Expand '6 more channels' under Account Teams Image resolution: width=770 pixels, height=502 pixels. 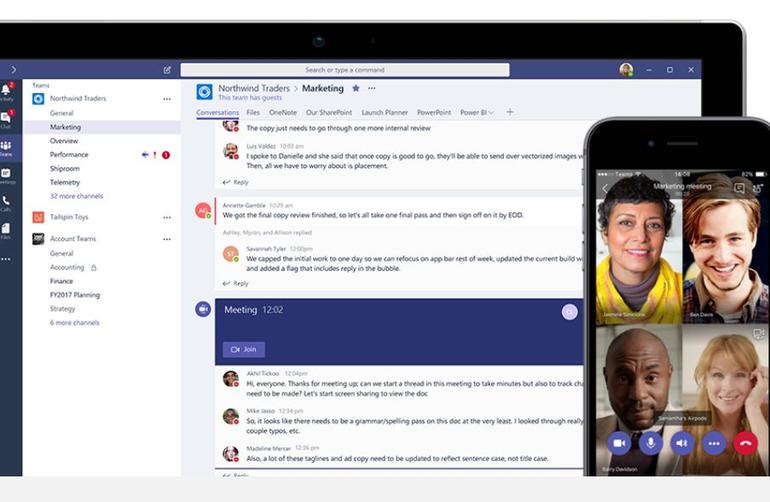click(x=75, y=323)
